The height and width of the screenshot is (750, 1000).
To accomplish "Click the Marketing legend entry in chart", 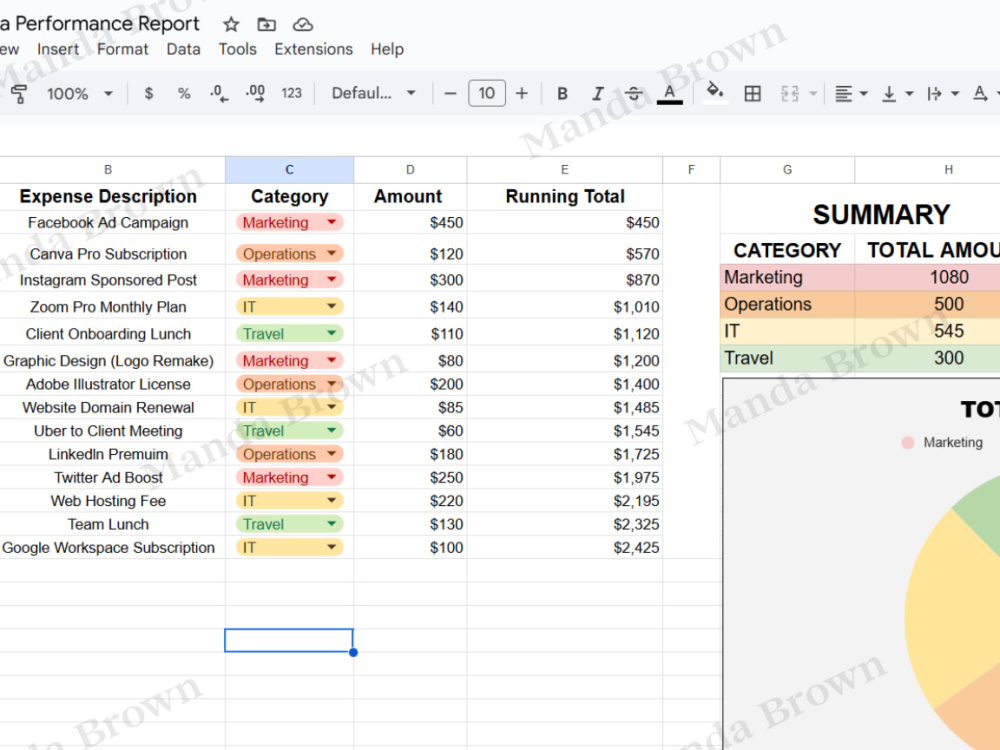I will click(942, 442).
